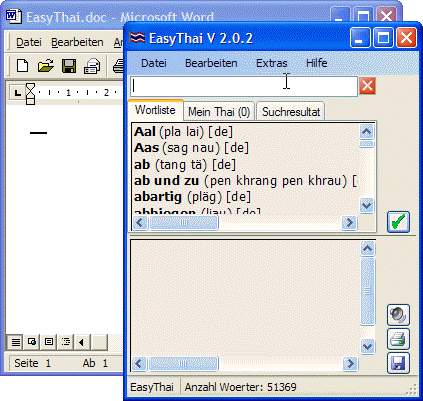Switch to Word outline view button
The image size is (423, 401).
tap(66, 342)
